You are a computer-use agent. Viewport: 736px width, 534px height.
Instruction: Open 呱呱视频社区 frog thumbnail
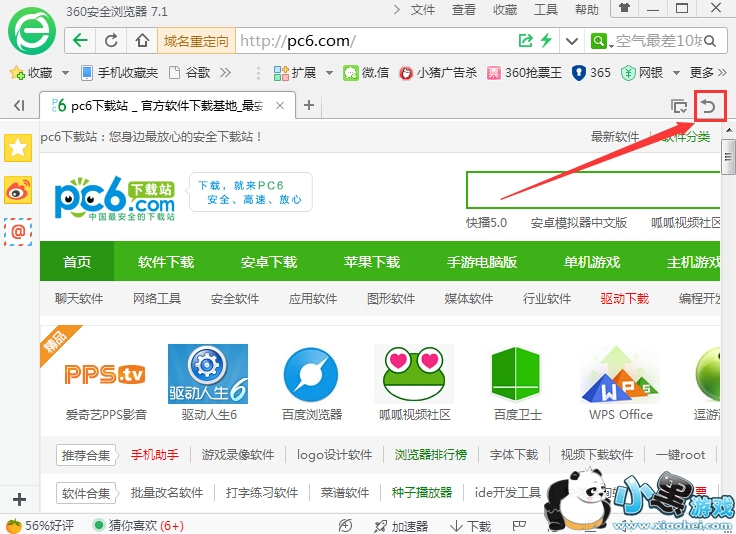414,374
